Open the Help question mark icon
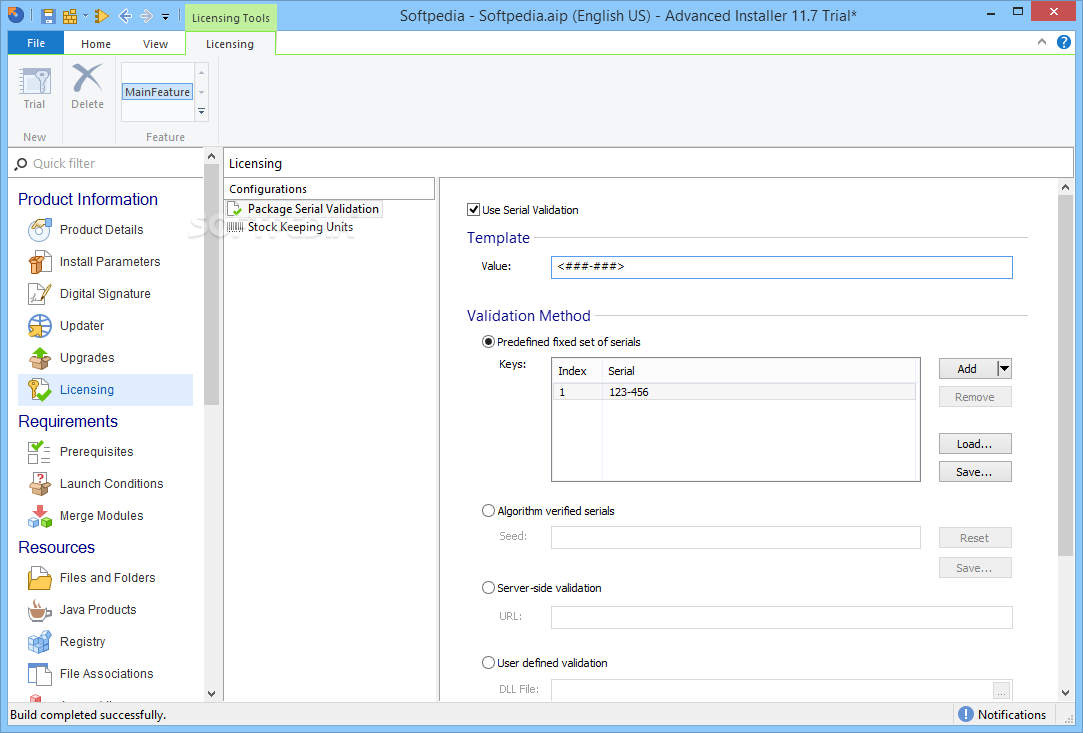1083x733 pixels. point(1064,42)
